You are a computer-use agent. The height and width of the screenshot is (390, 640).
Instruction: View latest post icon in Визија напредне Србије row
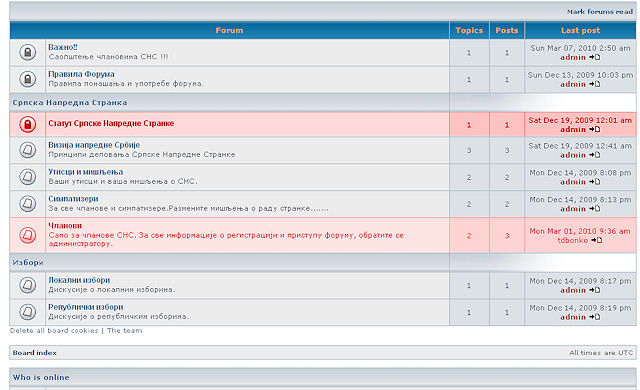pyautogui.click(x=595, y=155)
